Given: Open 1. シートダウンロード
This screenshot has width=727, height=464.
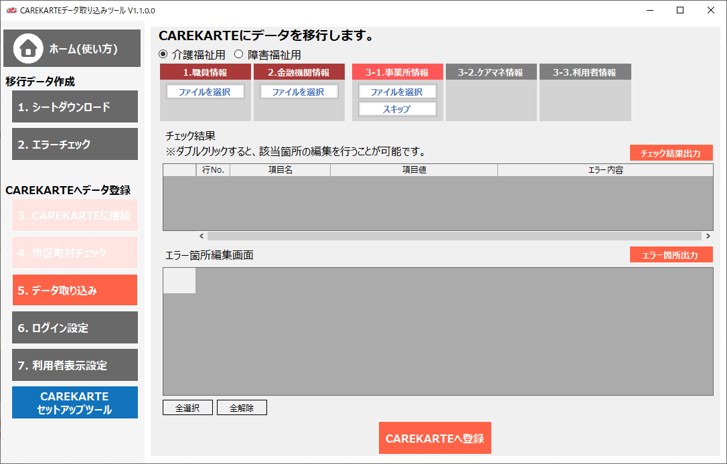Looking at the screenshot, I should tap(75, 107).
